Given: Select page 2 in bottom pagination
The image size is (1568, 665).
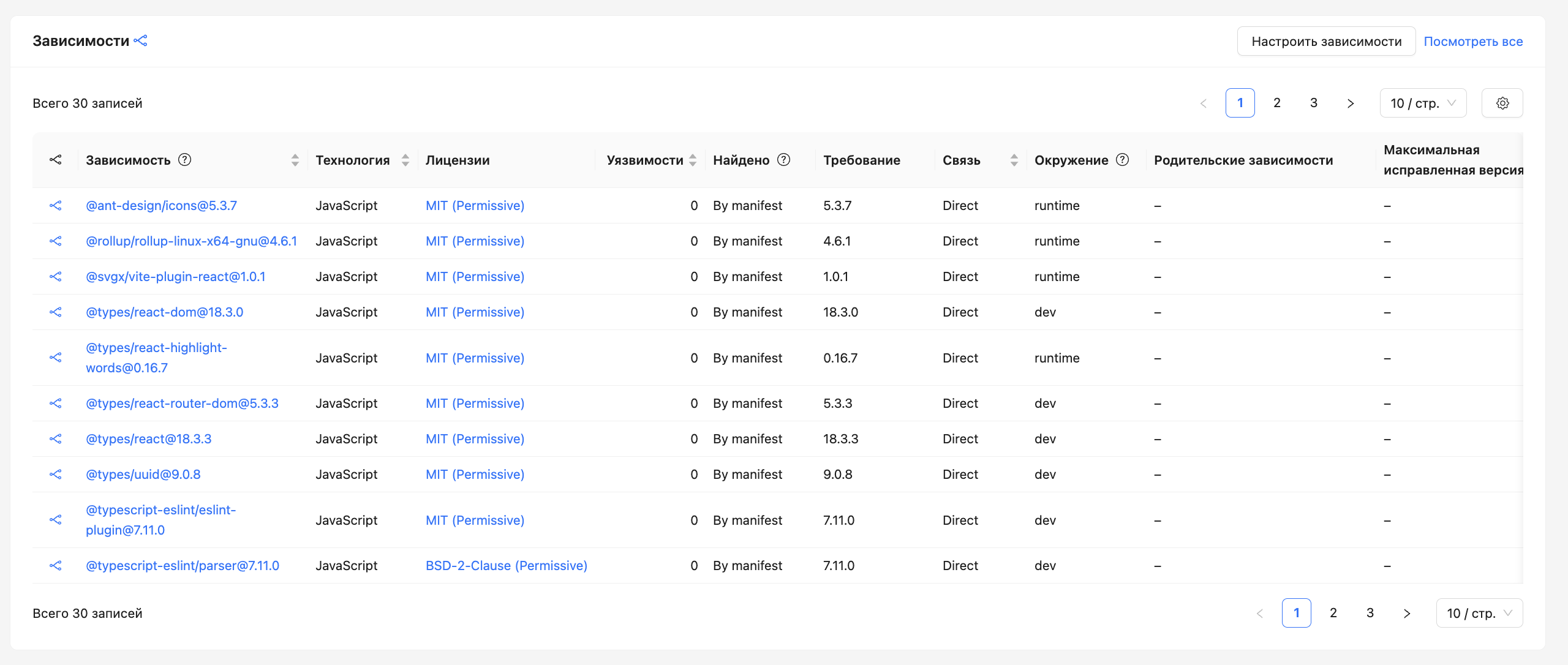Looking at the screenshot, I should 1333,613.
